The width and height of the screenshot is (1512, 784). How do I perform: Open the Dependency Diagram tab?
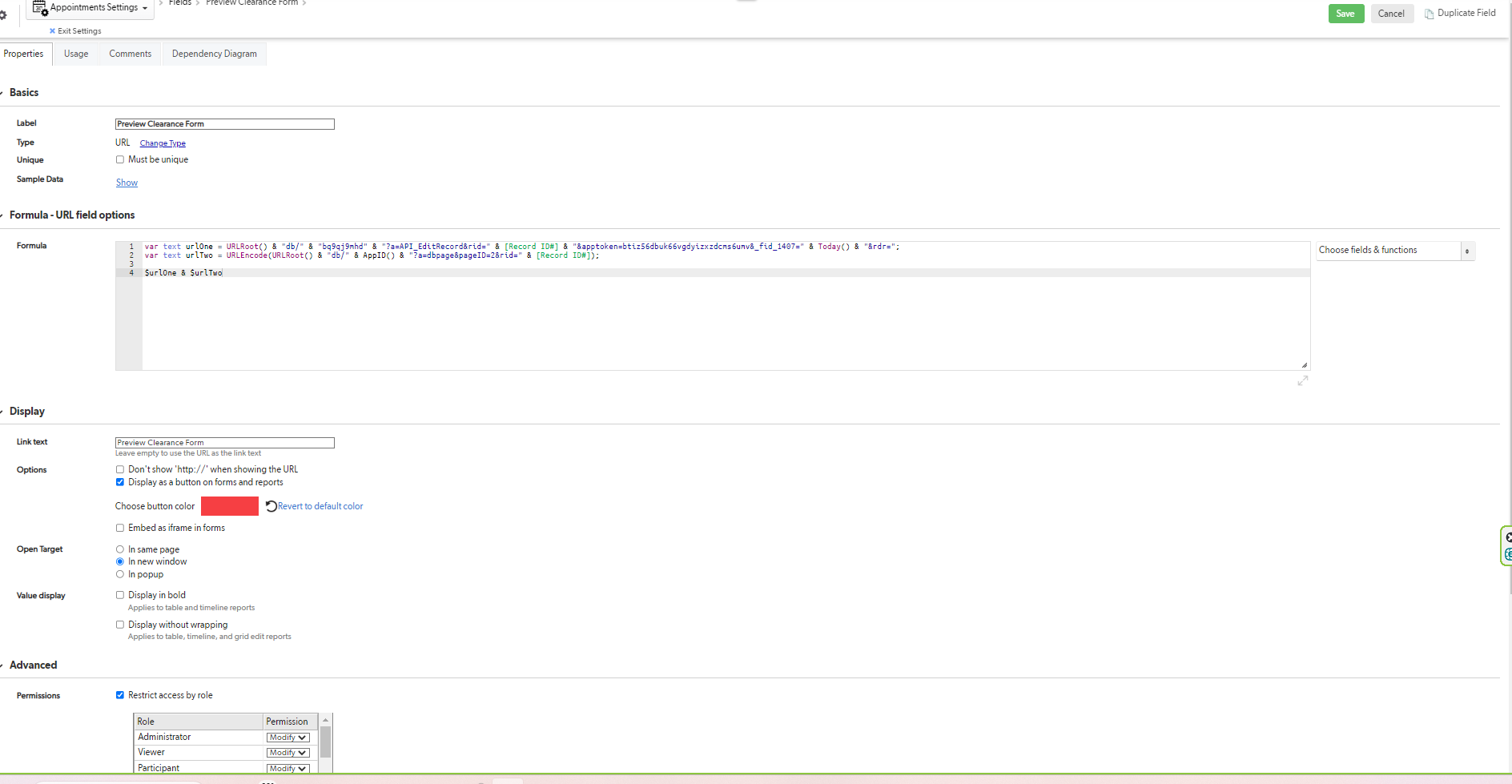tap(215, 54)
